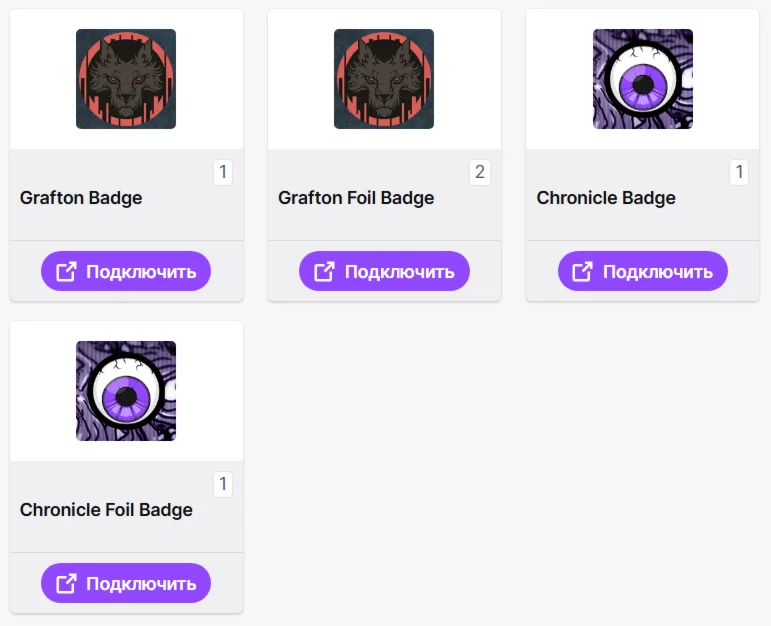Click the external-link icon under Chronicle Badge

point(582,271)
